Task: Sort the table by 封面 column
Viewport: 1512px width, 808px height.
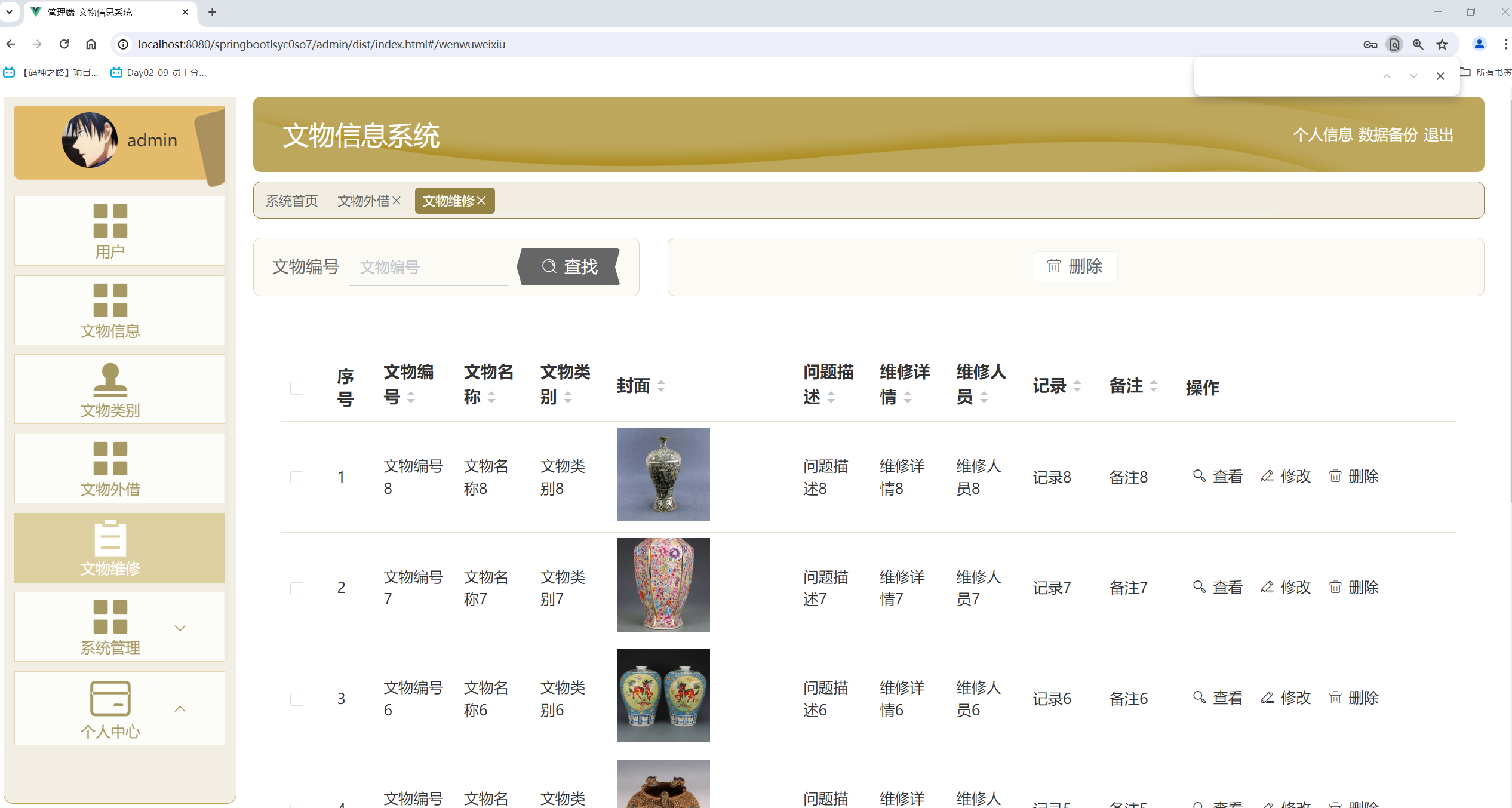Action: click(660, 385)
